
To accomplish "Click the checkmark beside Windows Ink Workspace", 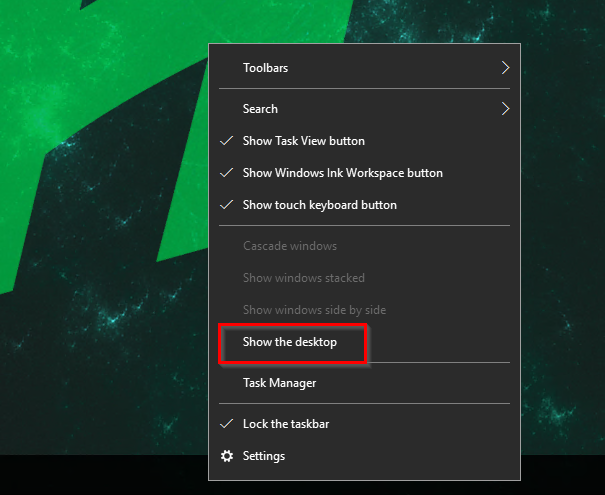I will pyautogui.click(x=227, y=173).
